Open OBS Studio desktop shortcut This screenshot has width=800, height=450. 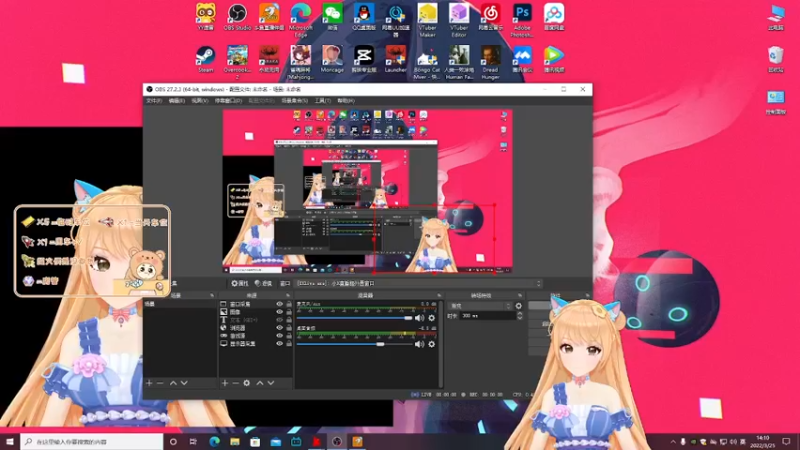click(x=237, y=17)
